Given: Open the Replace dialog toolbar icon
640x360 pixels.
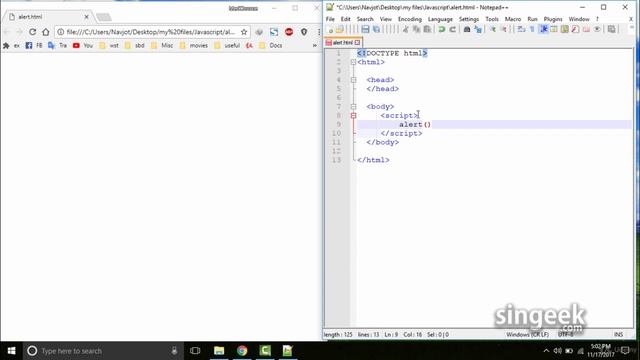Looking at the screenshot, I should 478,29.
